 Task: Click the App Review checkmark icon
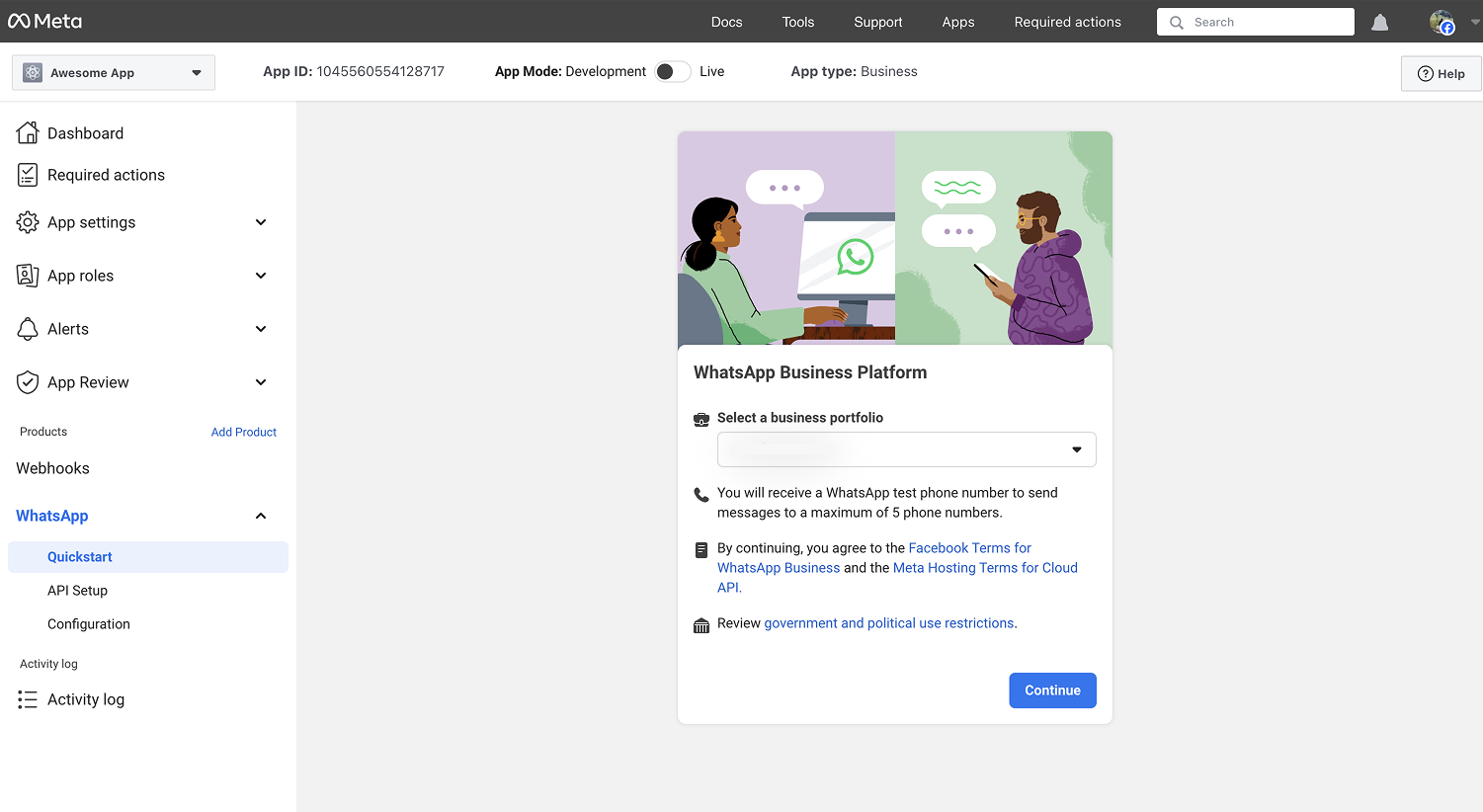pyautogui.click(x=28, y=381)
